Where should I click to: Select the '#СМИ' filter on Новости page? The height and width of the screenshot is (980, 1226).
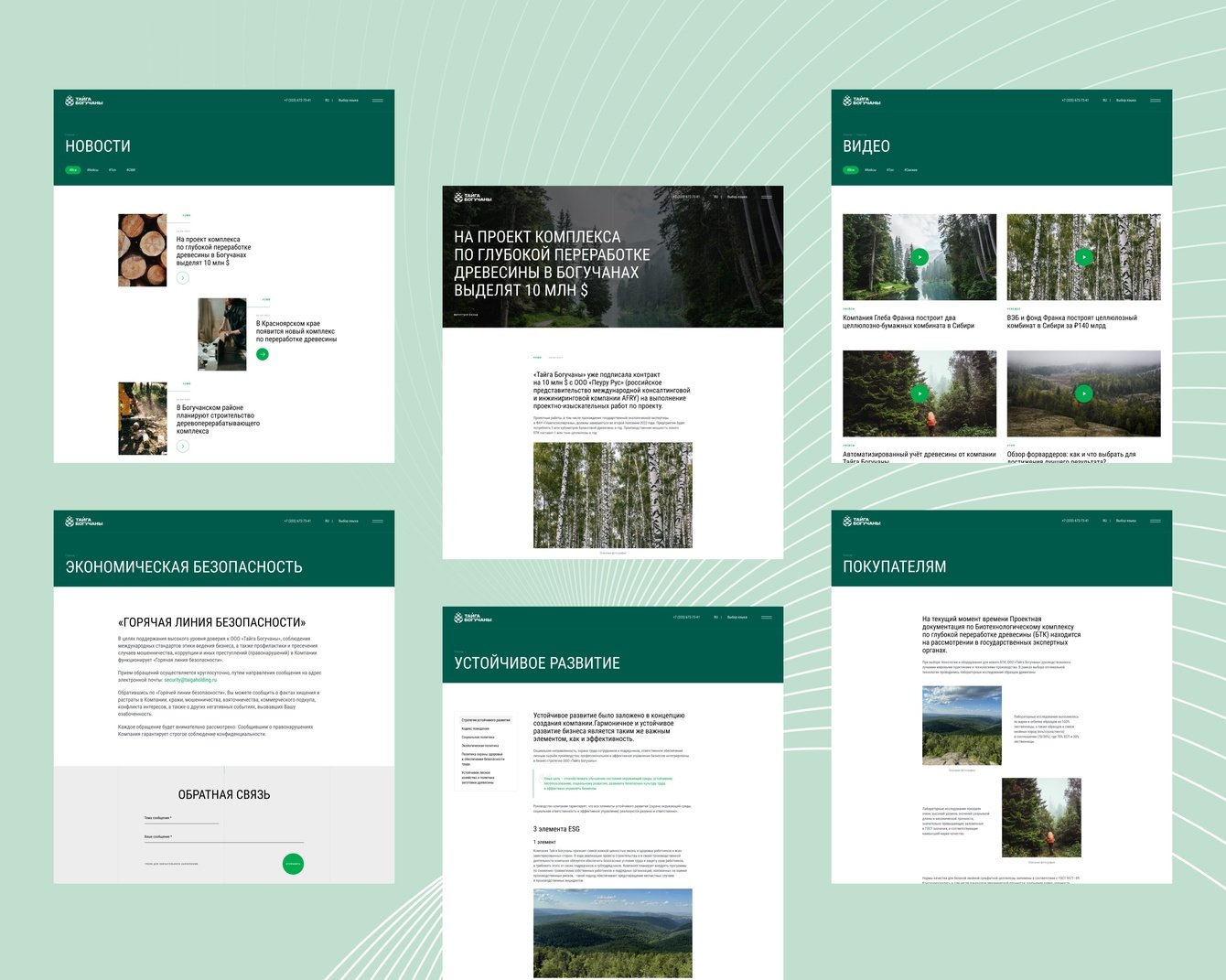pos(131,169)
